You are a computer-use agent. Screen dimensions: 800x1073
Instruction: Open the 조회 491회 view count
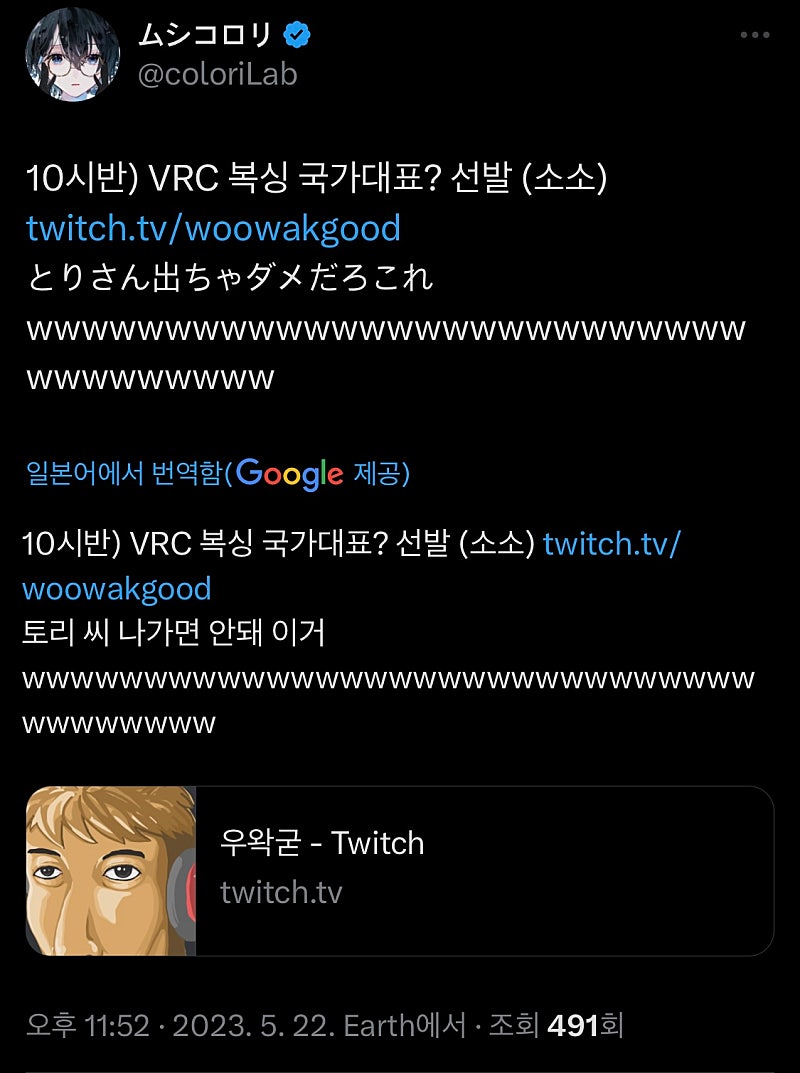556,1026
